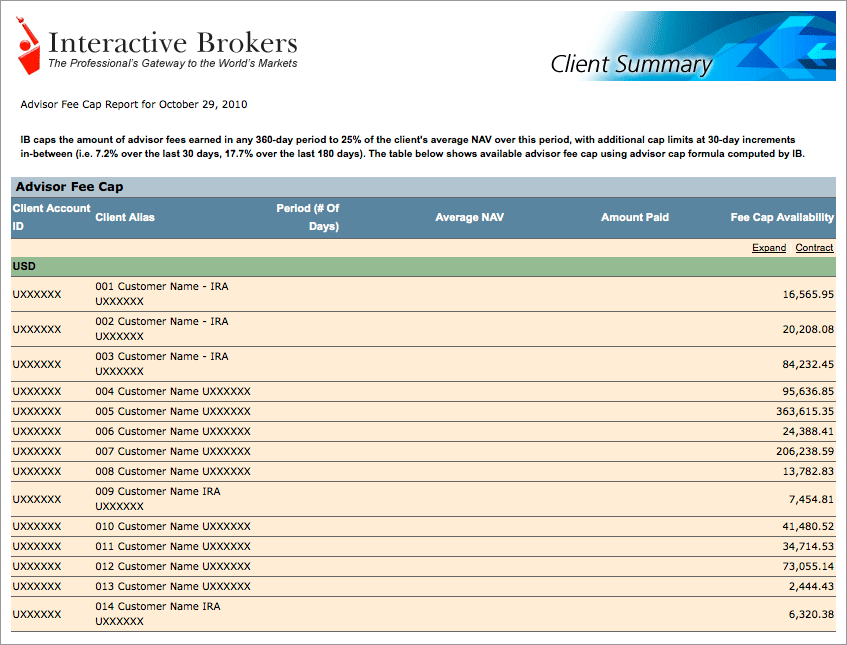Click fee cap value 24,388.41
This screenshot has width=847, height=645.
click(808, 431)
